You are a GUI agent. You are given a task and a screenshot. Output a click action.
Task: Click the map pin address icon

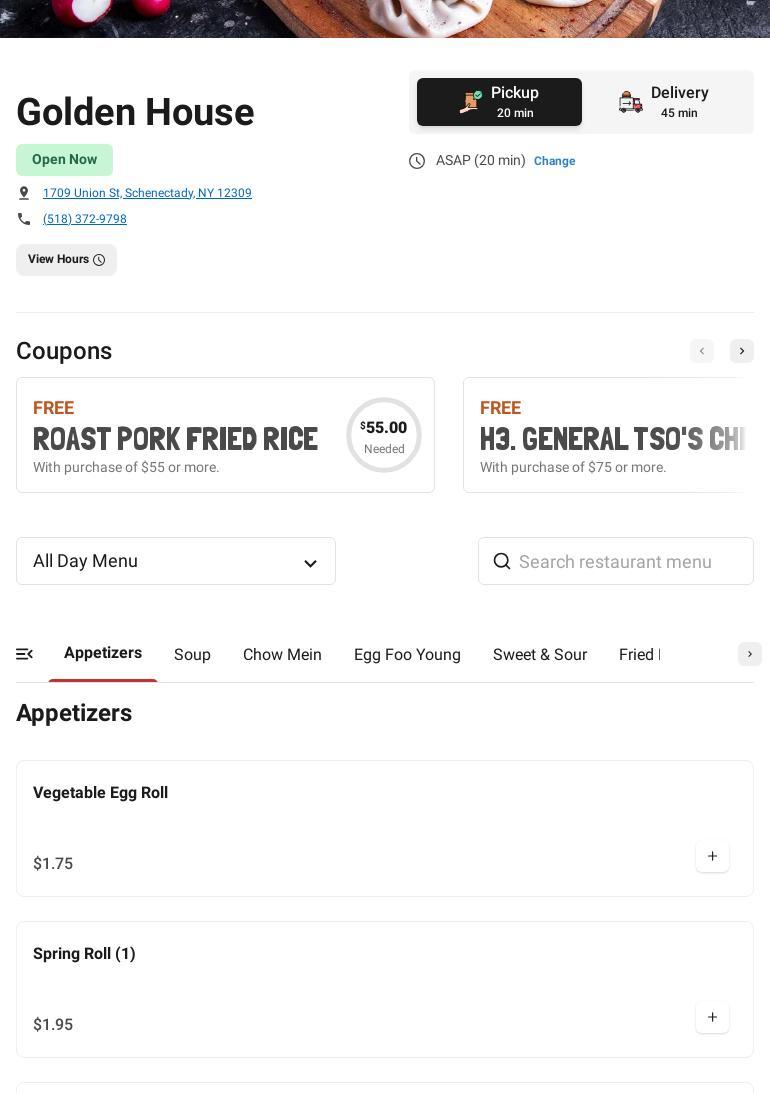tap(24, 193)
